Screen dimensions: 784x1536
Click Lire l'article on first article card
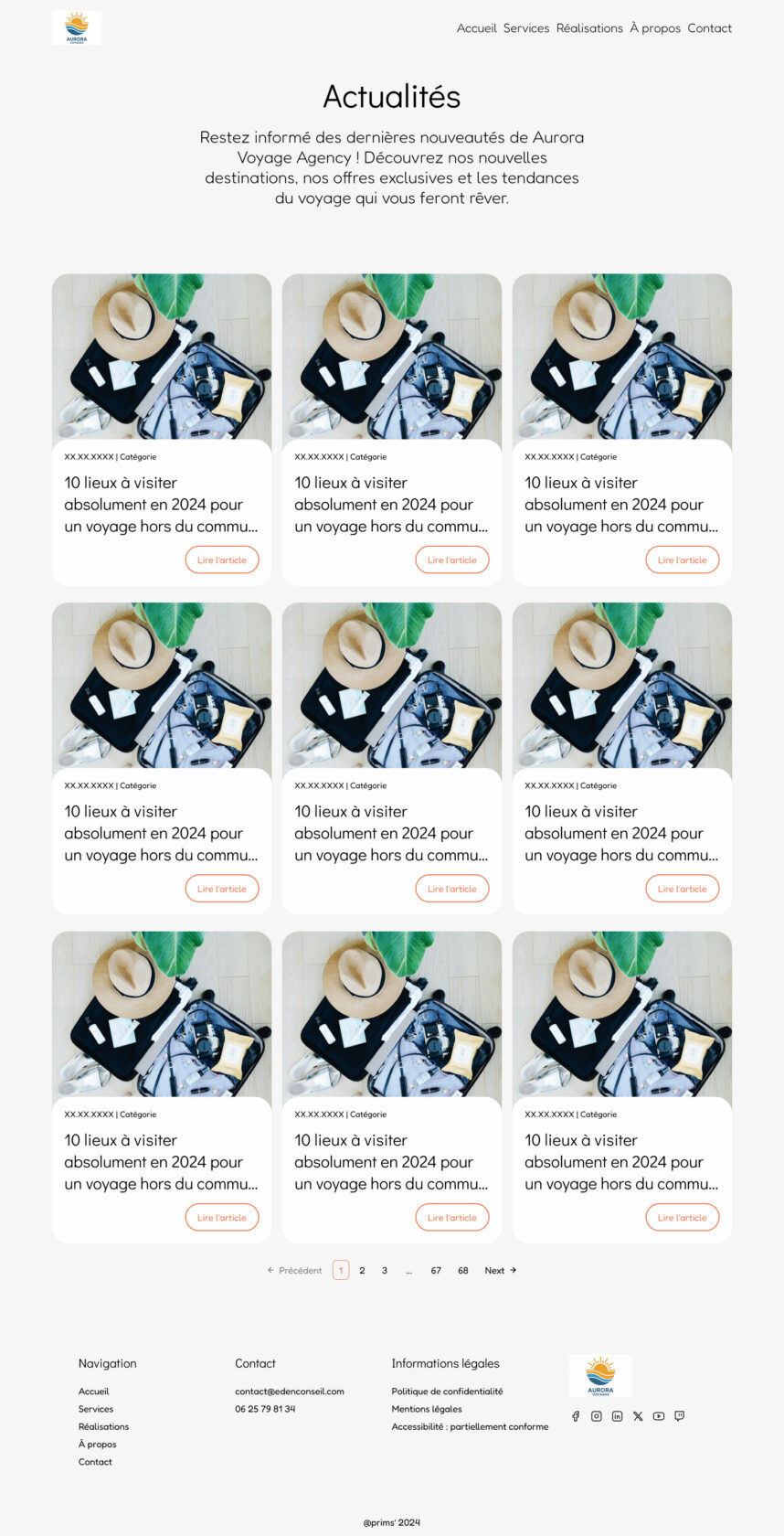click(x=222, y=560)
